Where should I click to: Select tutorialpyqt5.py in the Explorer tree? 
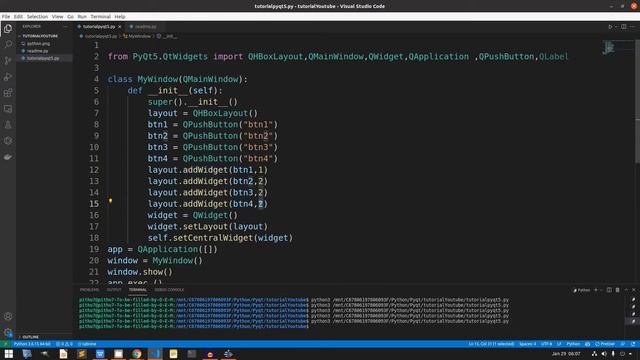click(43, 58)
